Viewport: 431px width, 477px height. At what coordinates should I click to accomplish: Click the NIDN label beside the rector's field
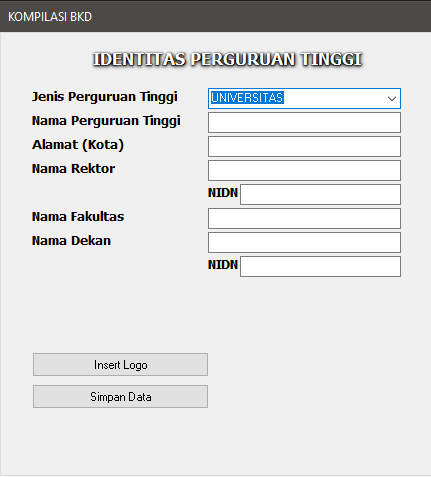click(223, 193)
